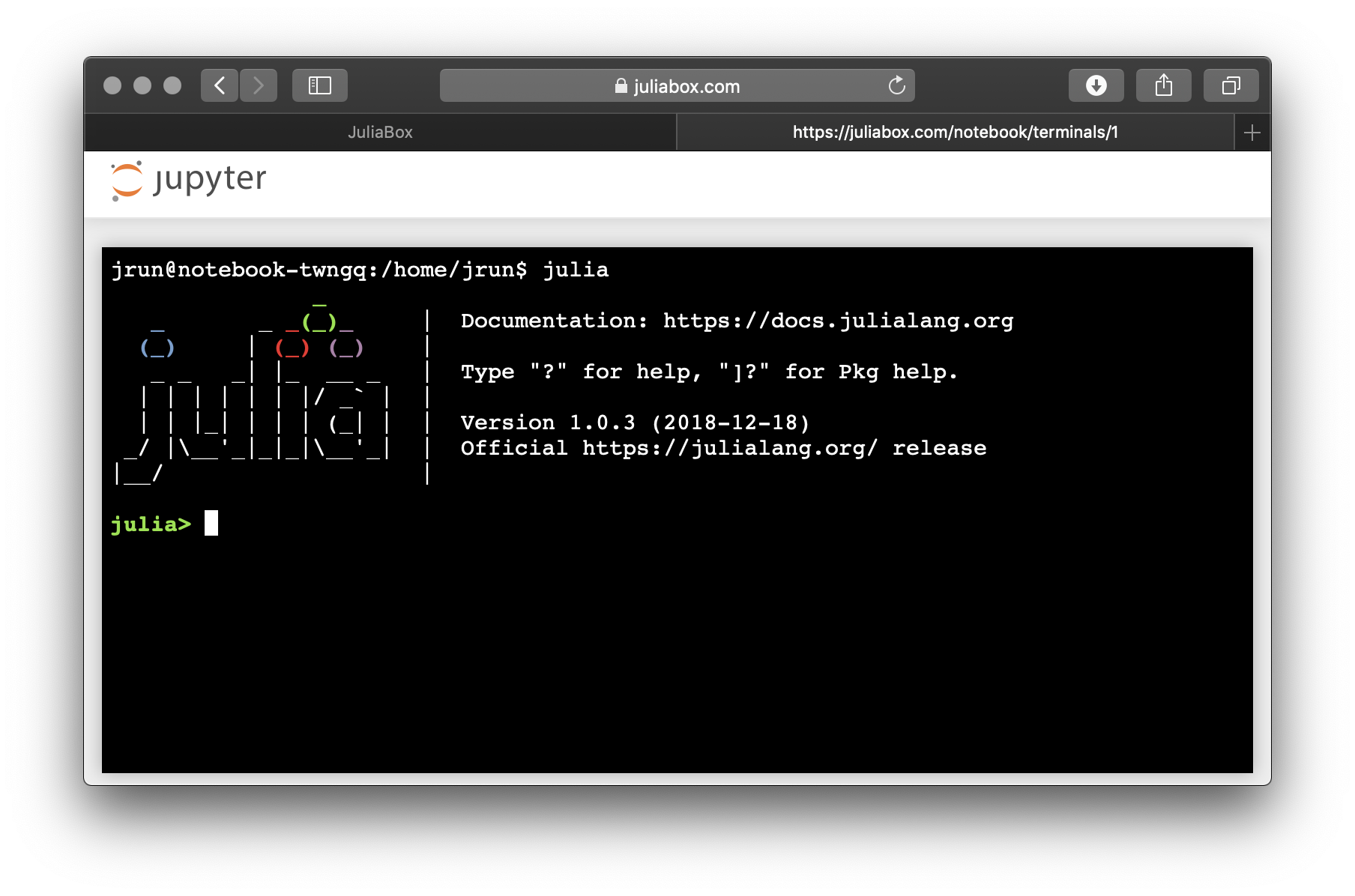1355x896 pixels.
Task: Select the juliabox.com terminals tab
Action: [956, 133]
